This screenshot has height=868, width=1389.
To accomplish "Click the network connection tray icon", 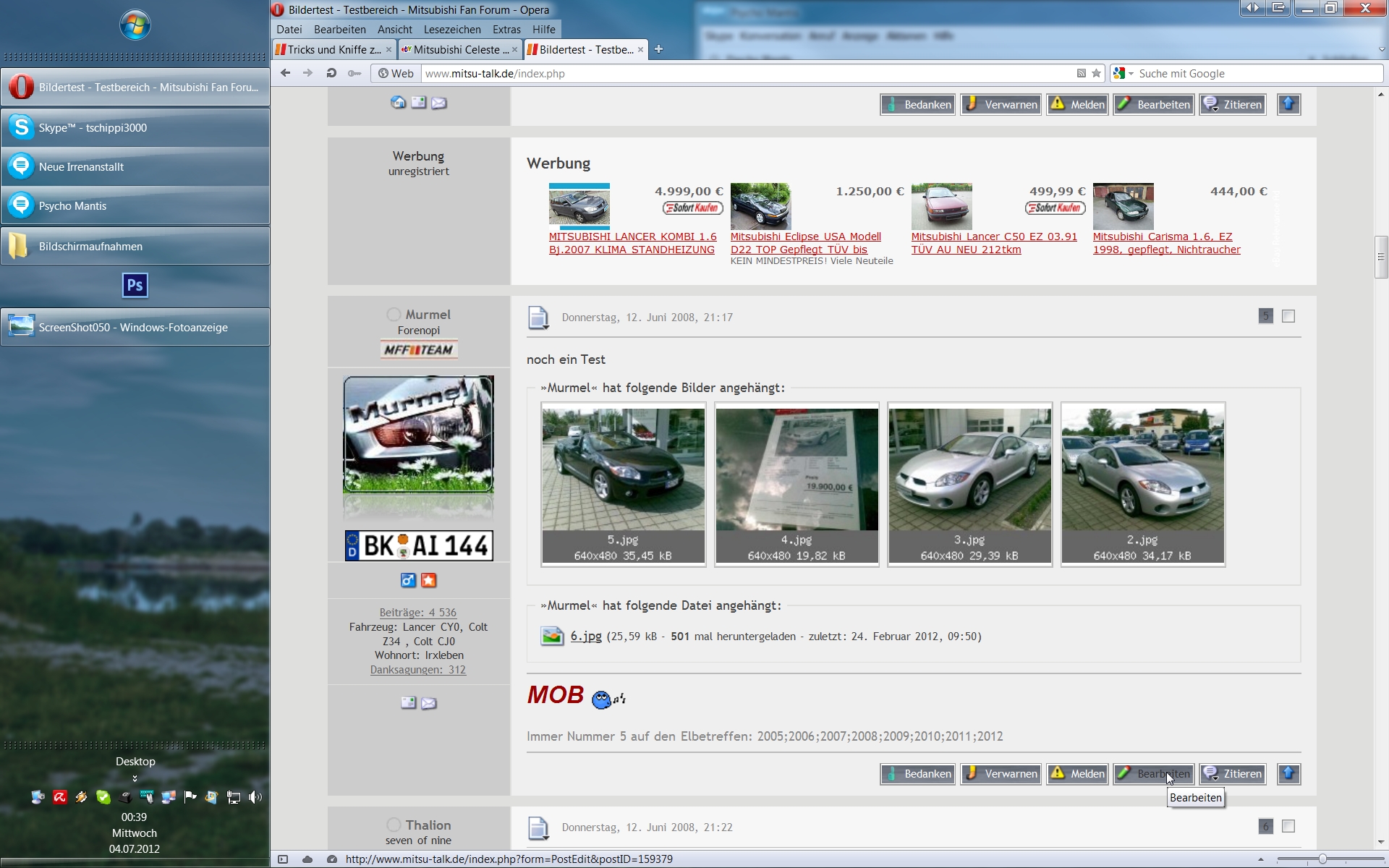I will (x=234, y=797).
